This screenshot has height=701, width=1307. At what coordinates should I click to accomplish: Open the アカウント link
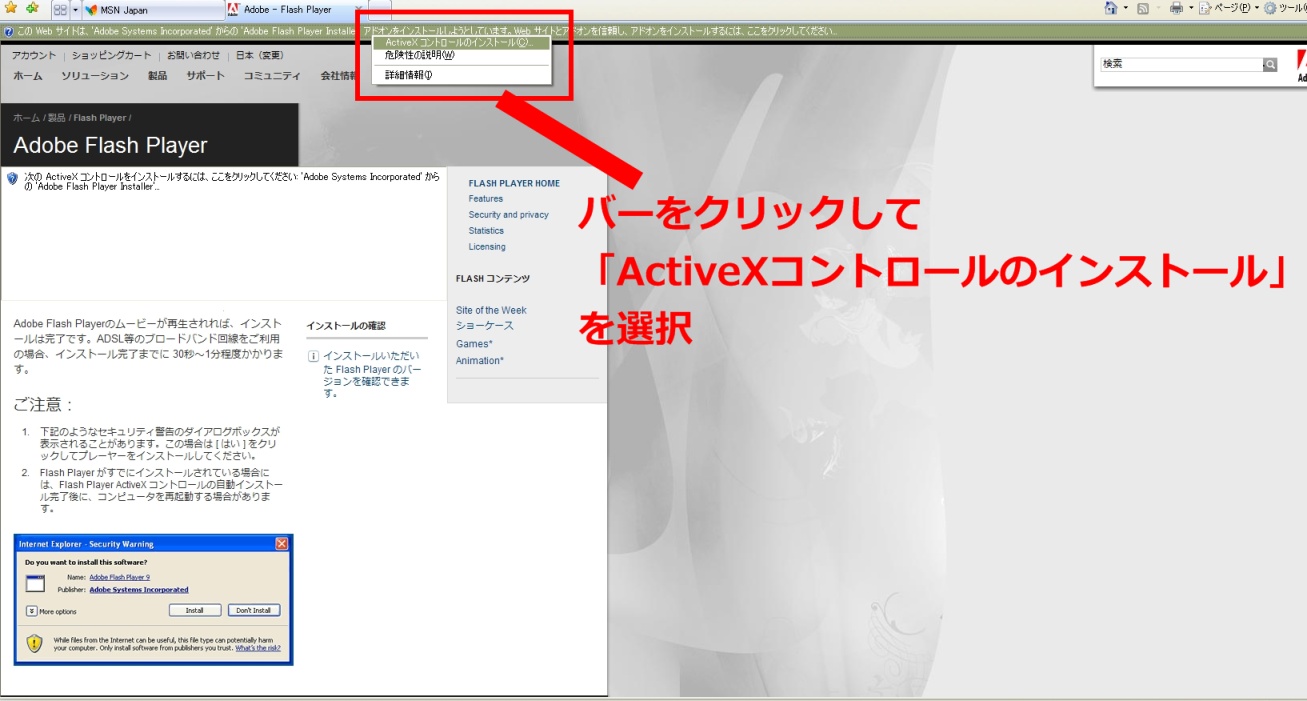click(x=34, y=55)
